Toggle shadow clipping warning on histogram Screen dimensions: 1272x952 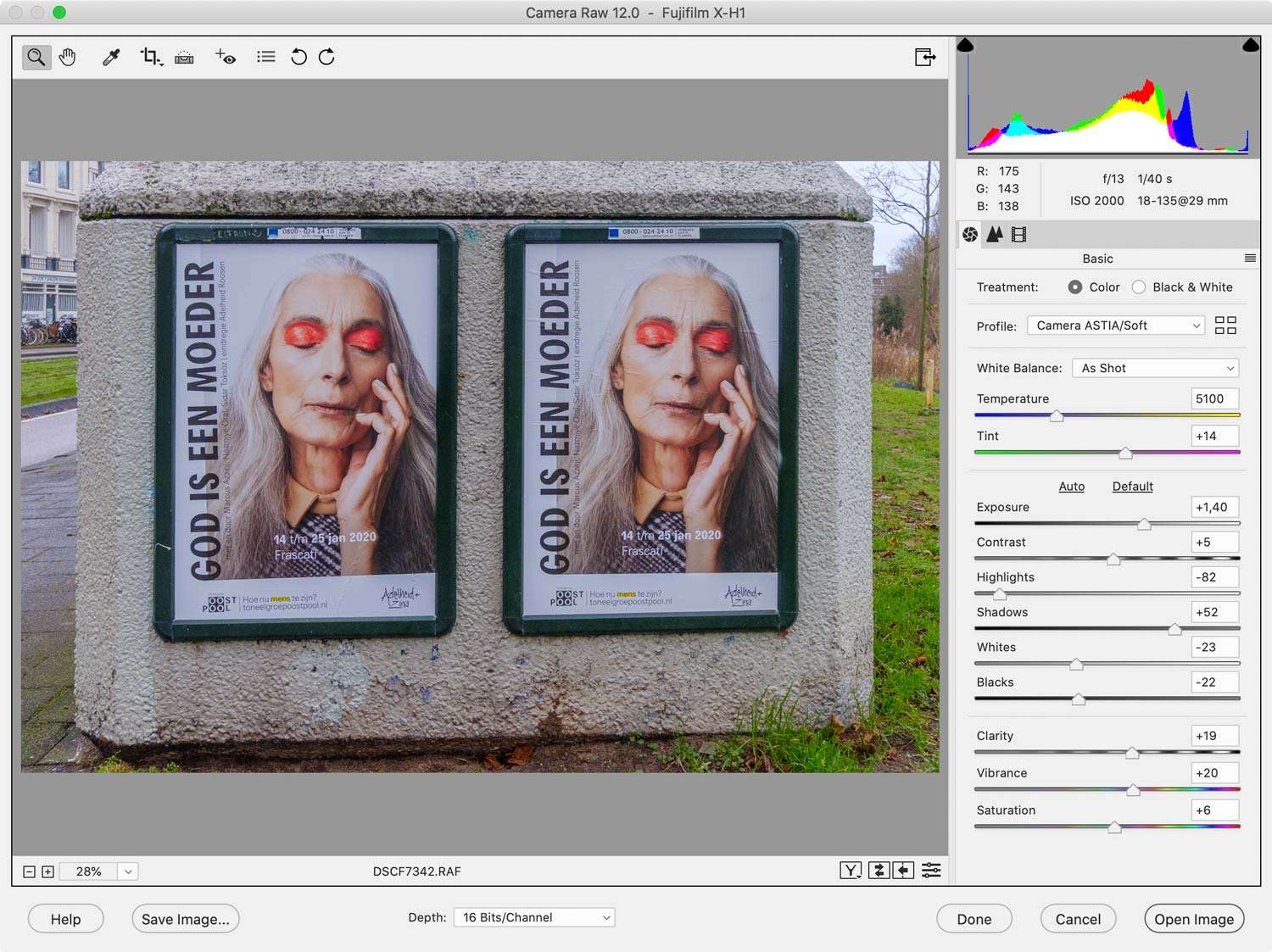(x=965, y=45)
